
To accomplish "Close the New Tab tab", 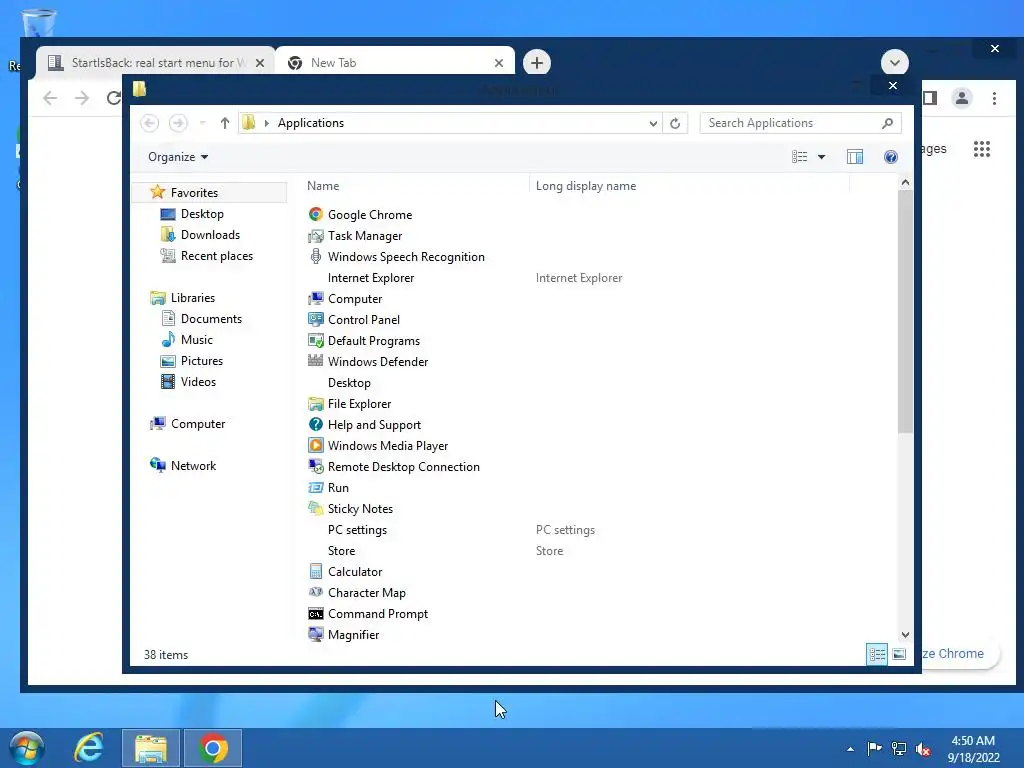I will 498,63.
